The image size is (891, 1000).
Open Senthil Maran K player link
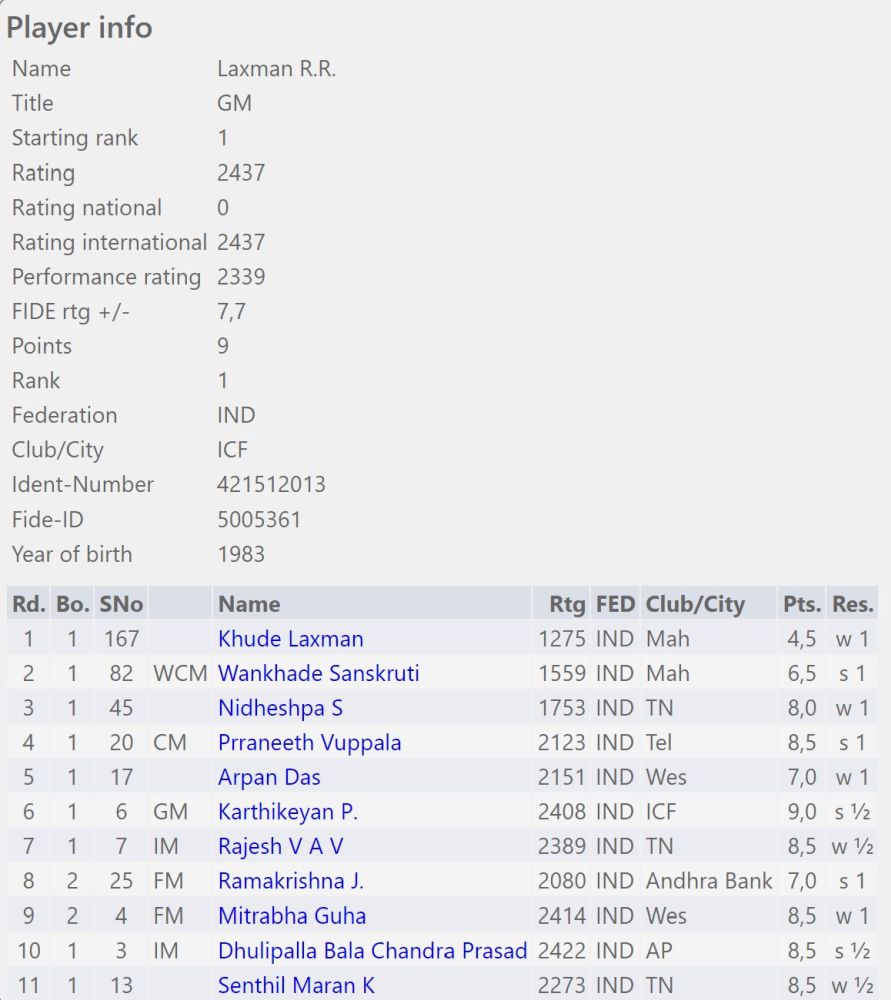[296, 985]
